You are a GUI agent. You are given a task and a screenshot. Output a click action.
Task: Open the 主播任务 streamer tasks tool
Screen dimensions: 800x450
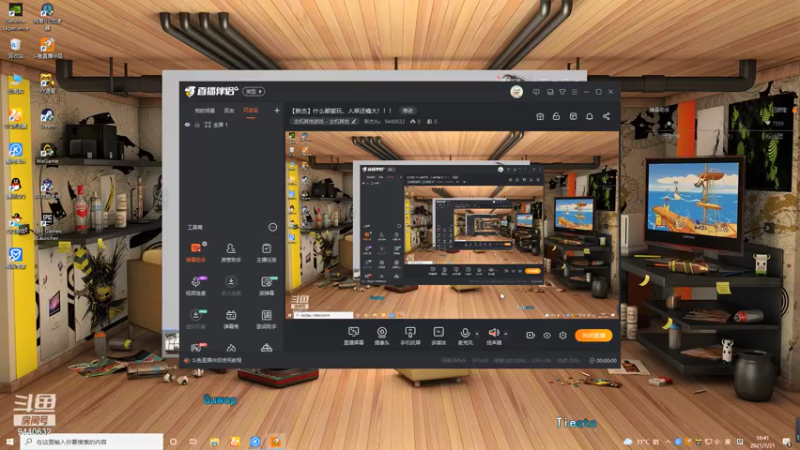[266, 252]
